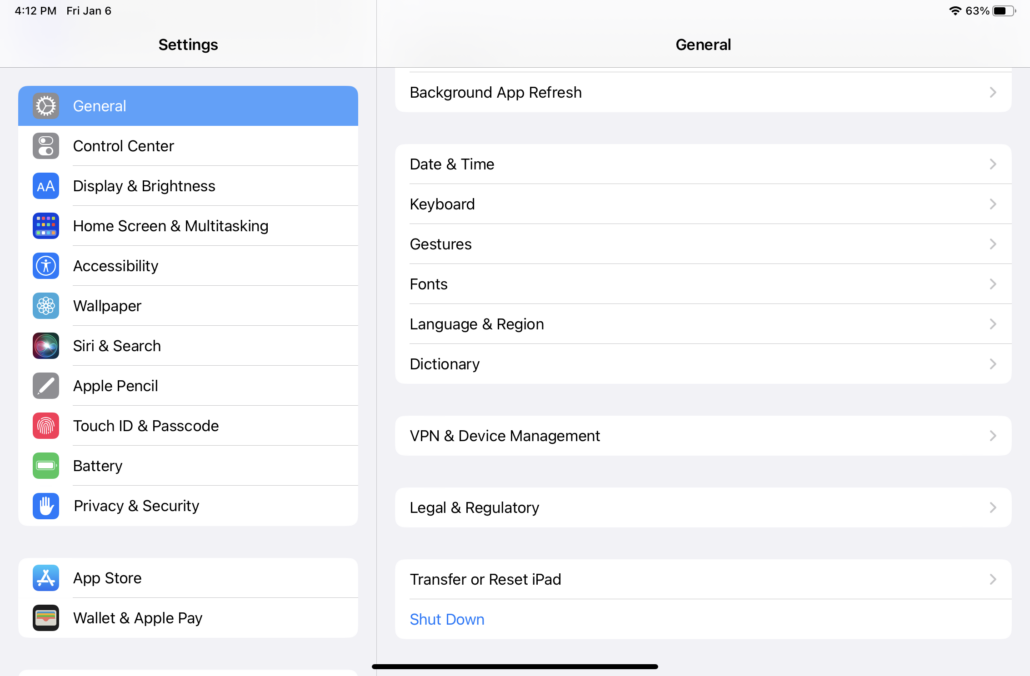The image size is (1030, 676).
Task: Select the General settings gear icon
Action: [45, 106]
